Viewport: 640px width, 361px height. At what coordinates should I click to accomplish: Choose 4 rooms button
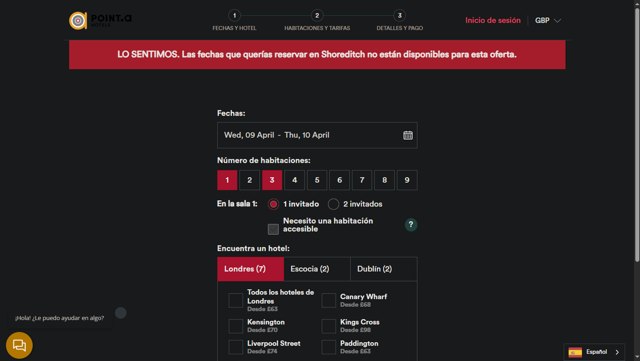pyautogui.click(x=295, y=180)
